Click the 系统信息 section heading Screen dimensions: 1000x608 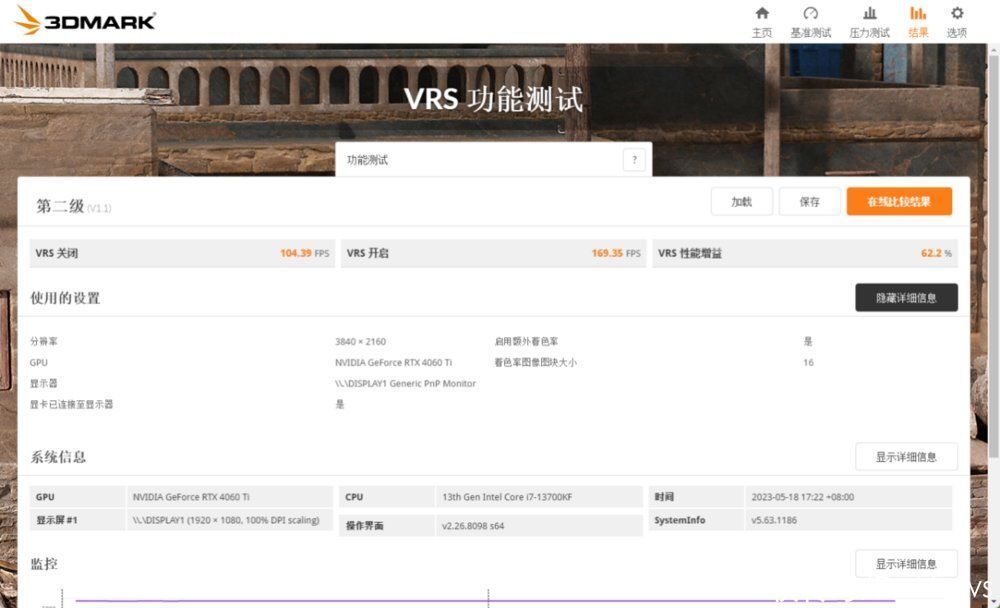(58, 457)
